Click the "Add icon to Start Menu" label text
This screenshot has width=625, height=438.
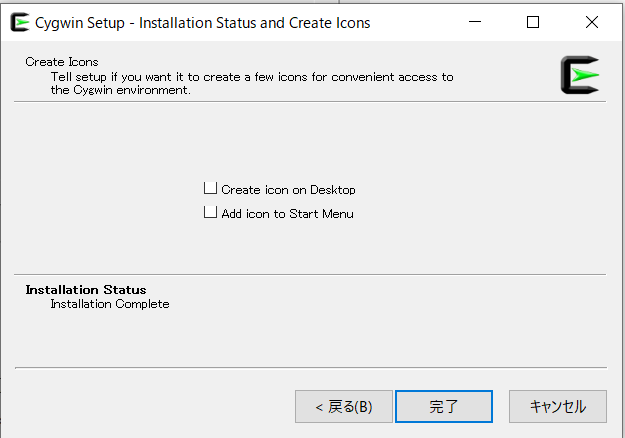(x=287, y=213)
